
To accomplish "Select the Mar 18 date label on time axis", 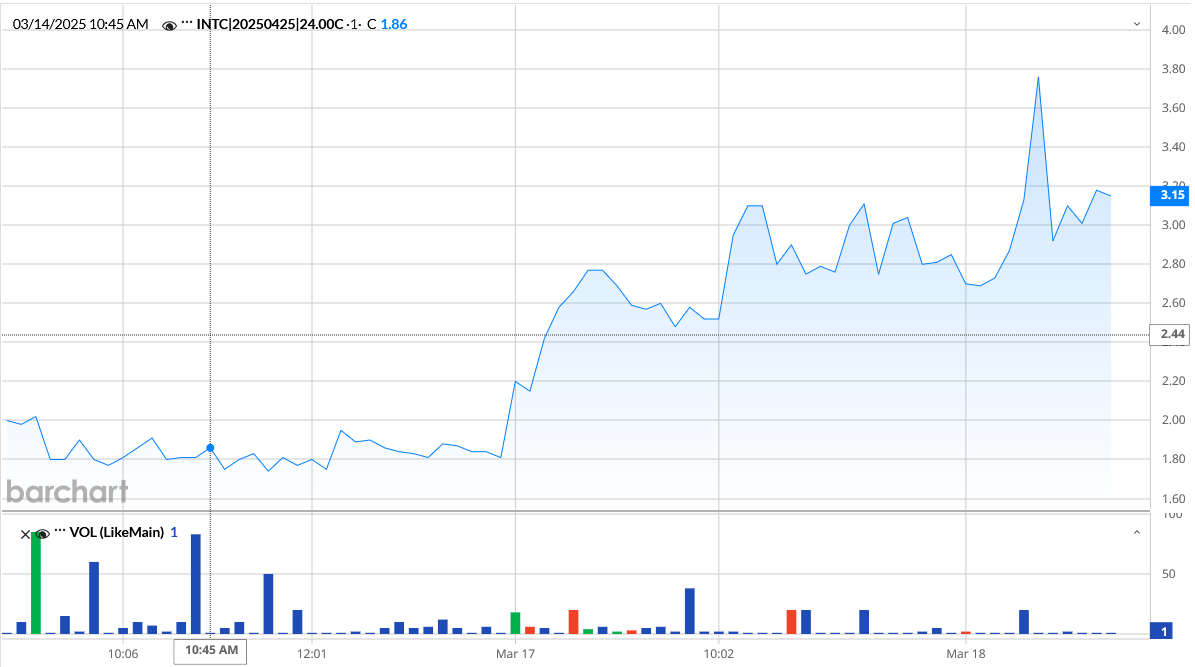I will click(966, 653).
